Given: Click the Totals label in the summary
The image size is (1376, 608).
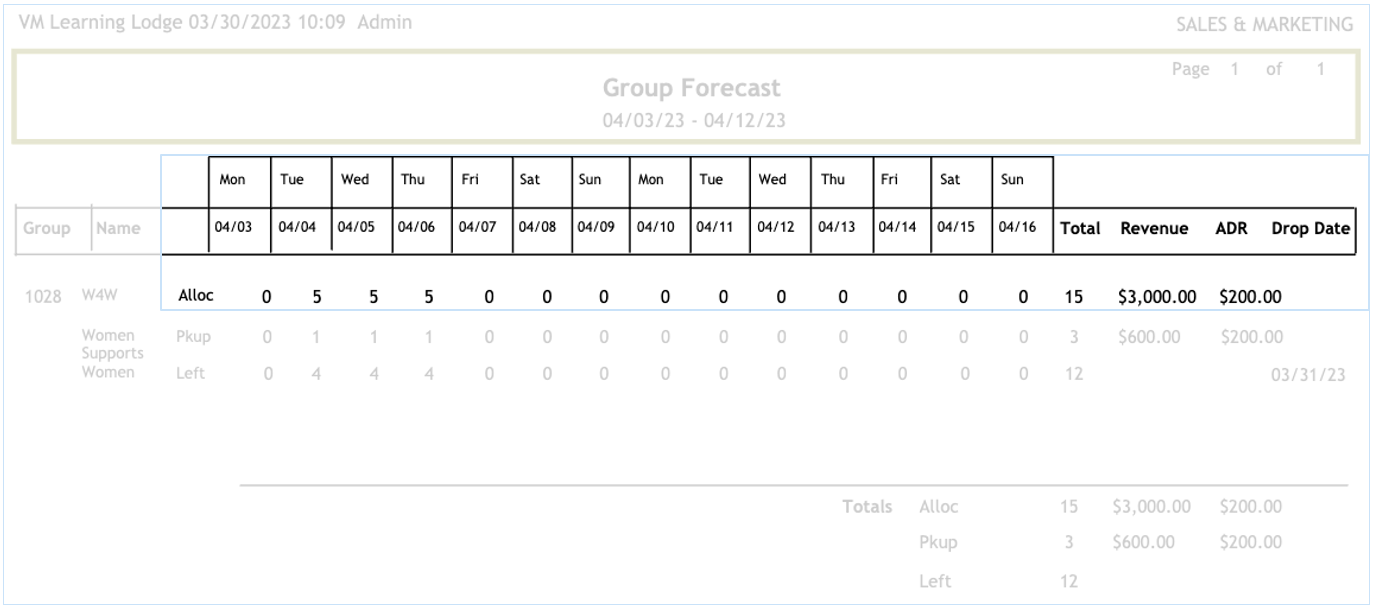Looking at the screenshot, I should click(866, 508).
